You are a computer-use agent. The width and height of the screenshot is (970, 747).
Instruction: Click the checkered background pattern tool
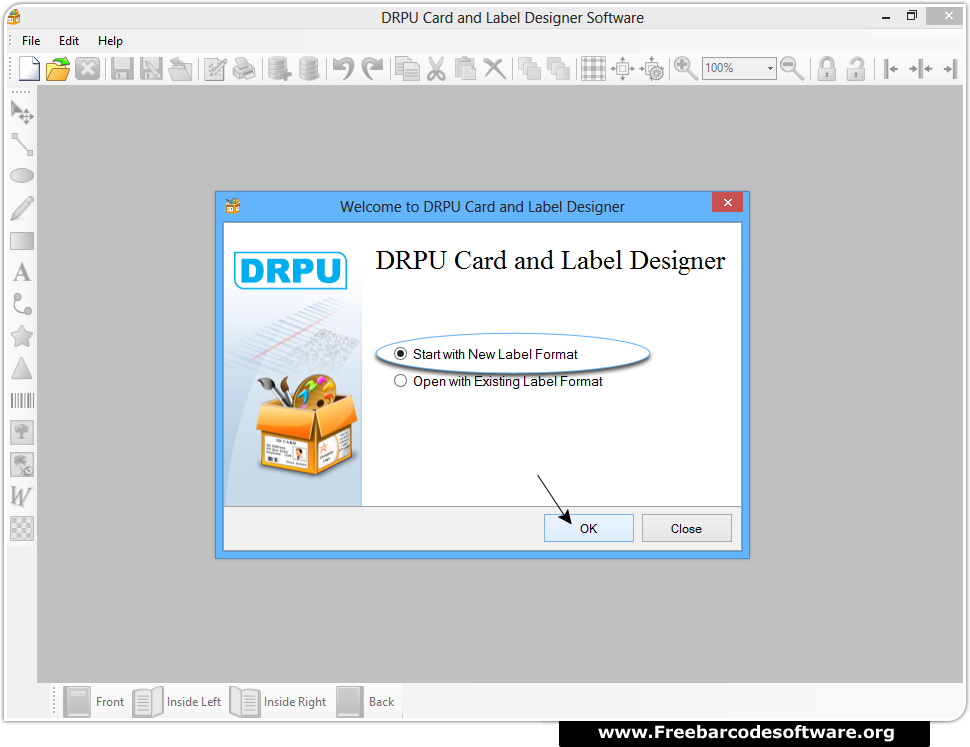(22, 529)
